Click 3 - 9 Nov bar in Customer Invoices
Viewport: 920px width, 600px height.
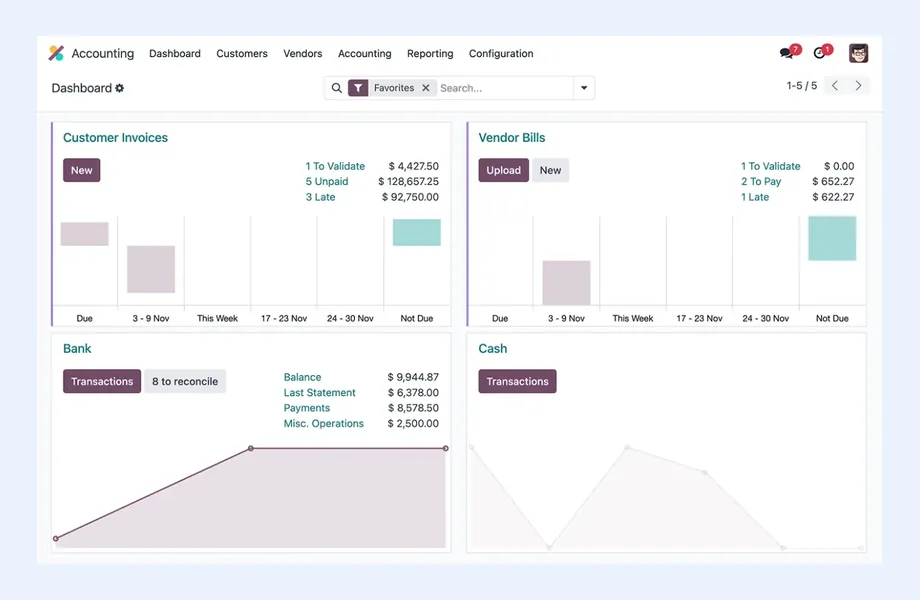pyautogui.click(x=151, y=269)
